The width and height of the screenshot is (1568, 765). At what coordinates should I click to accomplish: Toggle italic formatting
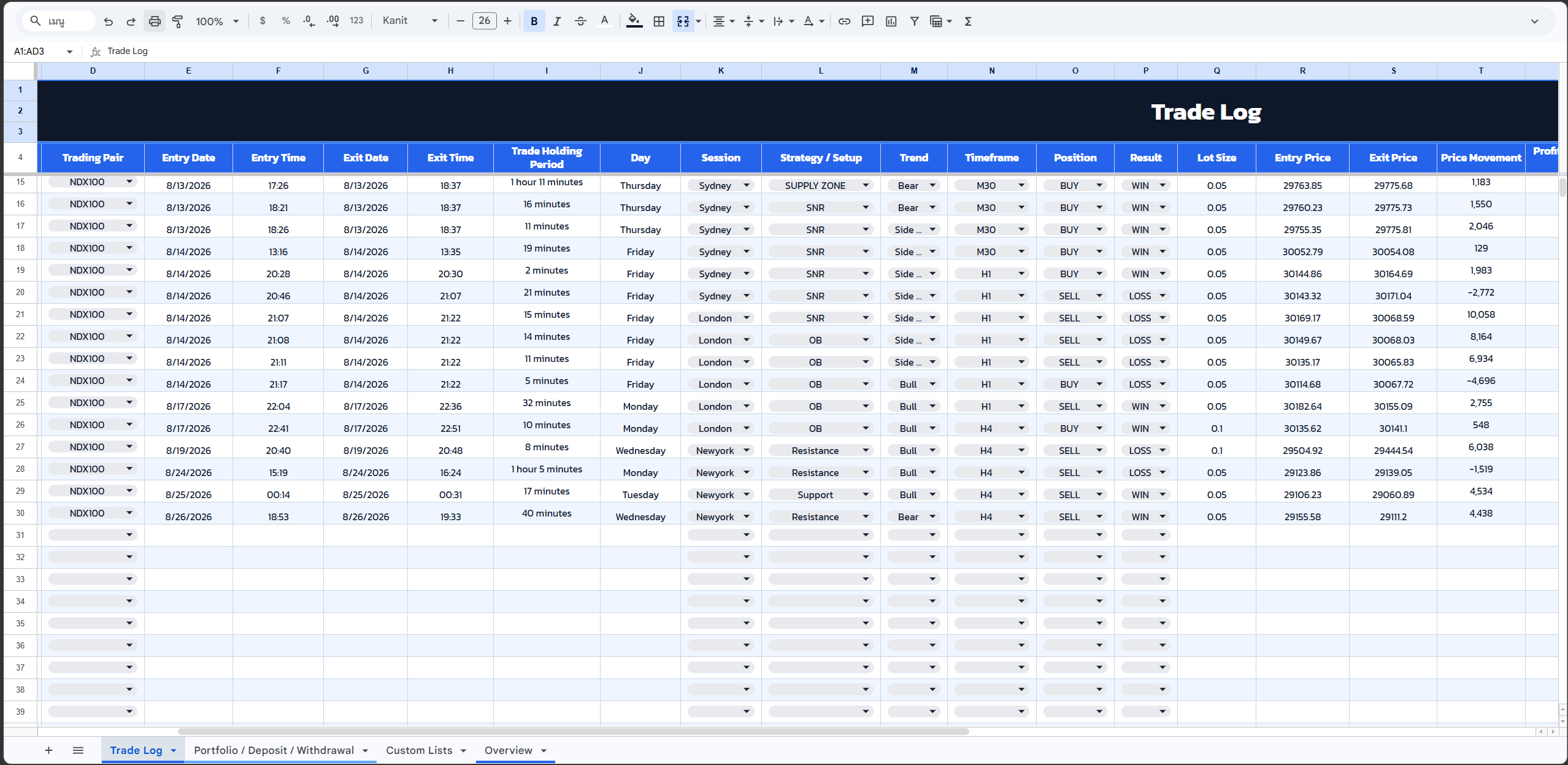(557, 21)
